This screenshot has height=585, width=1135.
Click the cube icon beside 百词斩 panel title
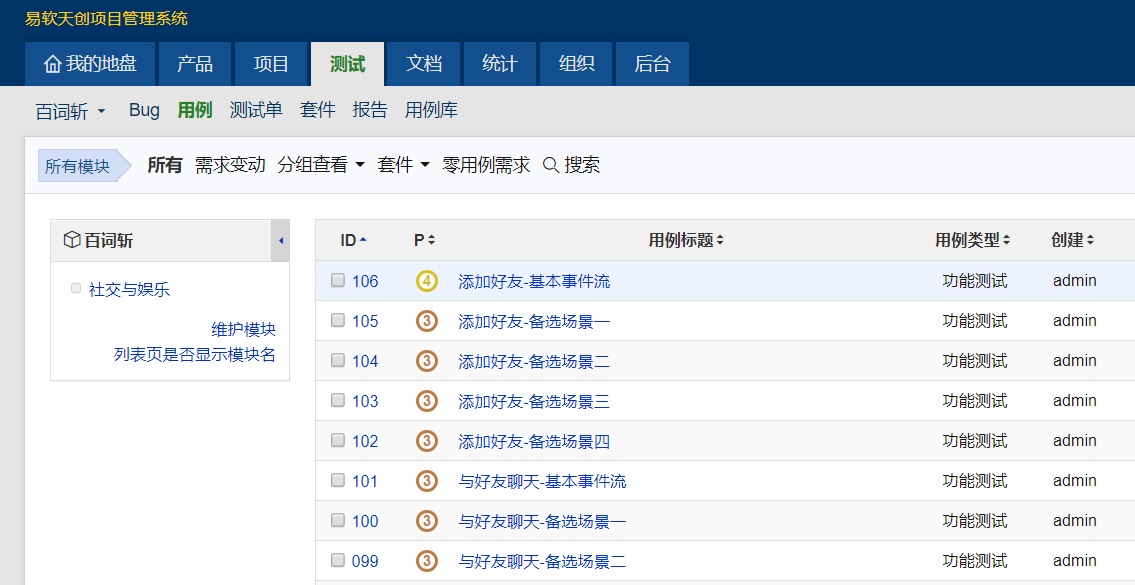72,240
